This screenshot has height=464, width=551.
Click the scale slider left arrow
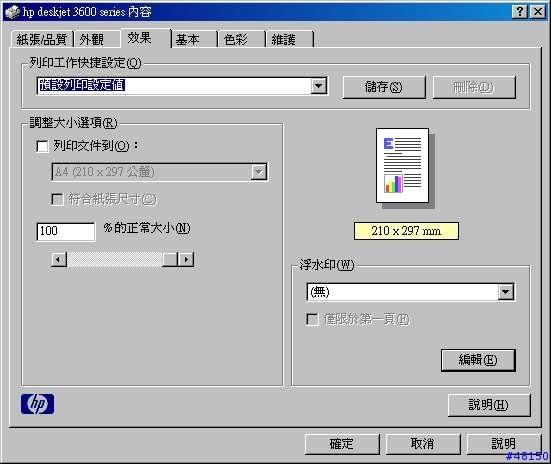point(59,259)
